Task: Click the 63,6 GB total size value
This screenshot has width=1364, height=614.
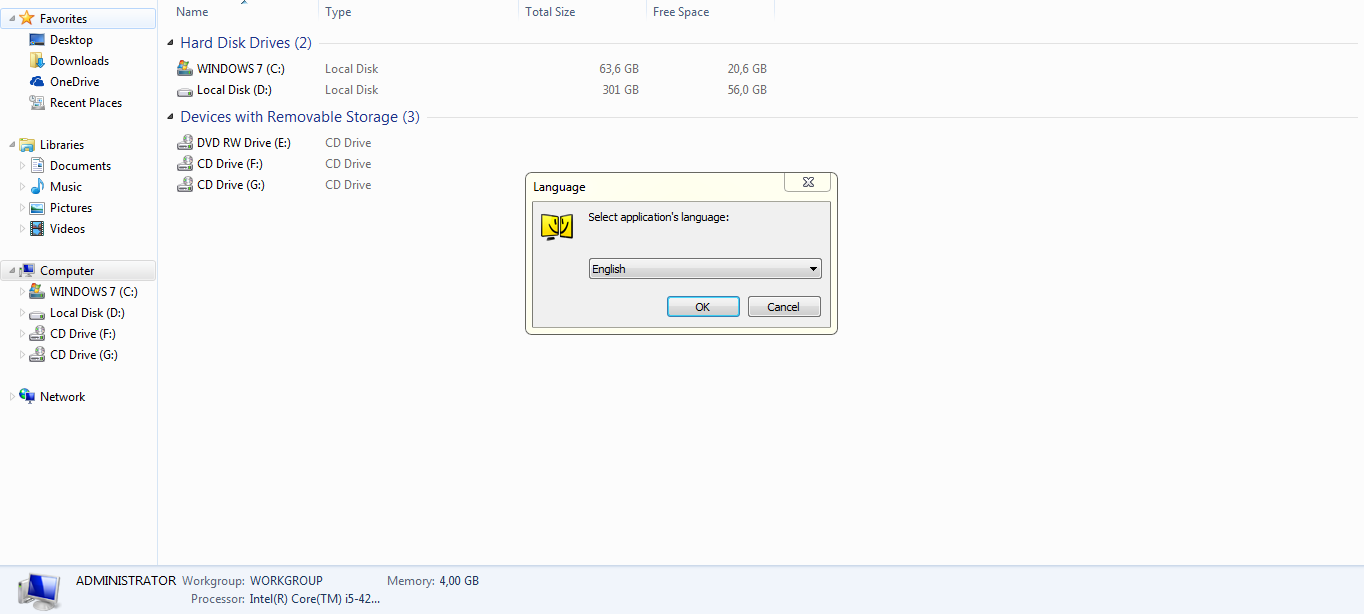Action: click(x=619, y=69)
